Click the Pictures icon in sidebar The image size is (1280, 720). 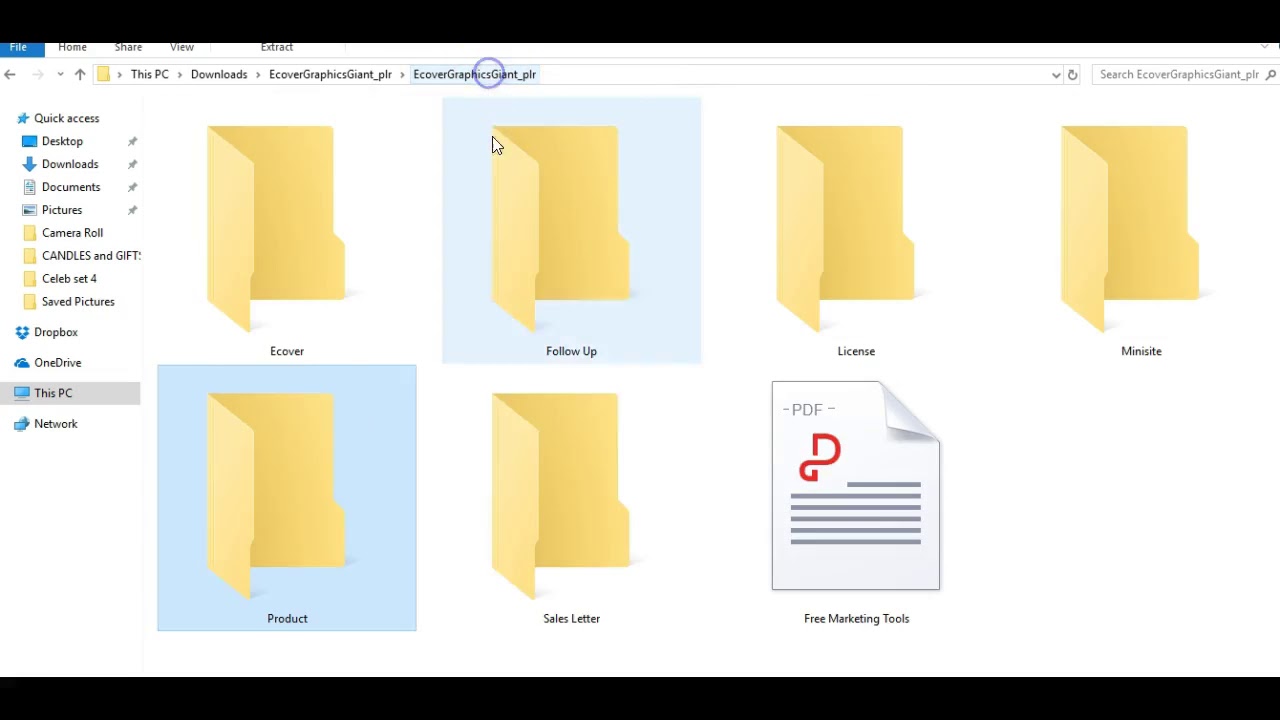pos(30,210)
